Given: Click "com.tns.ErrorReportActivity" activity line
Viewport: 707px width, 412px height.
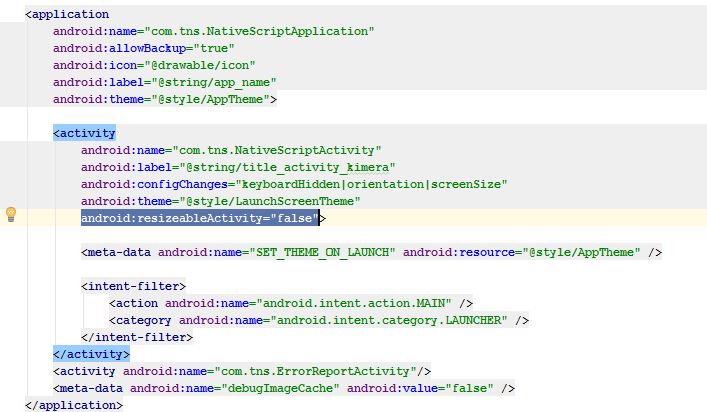Looking at the screenshot, I should pos(242,371).
